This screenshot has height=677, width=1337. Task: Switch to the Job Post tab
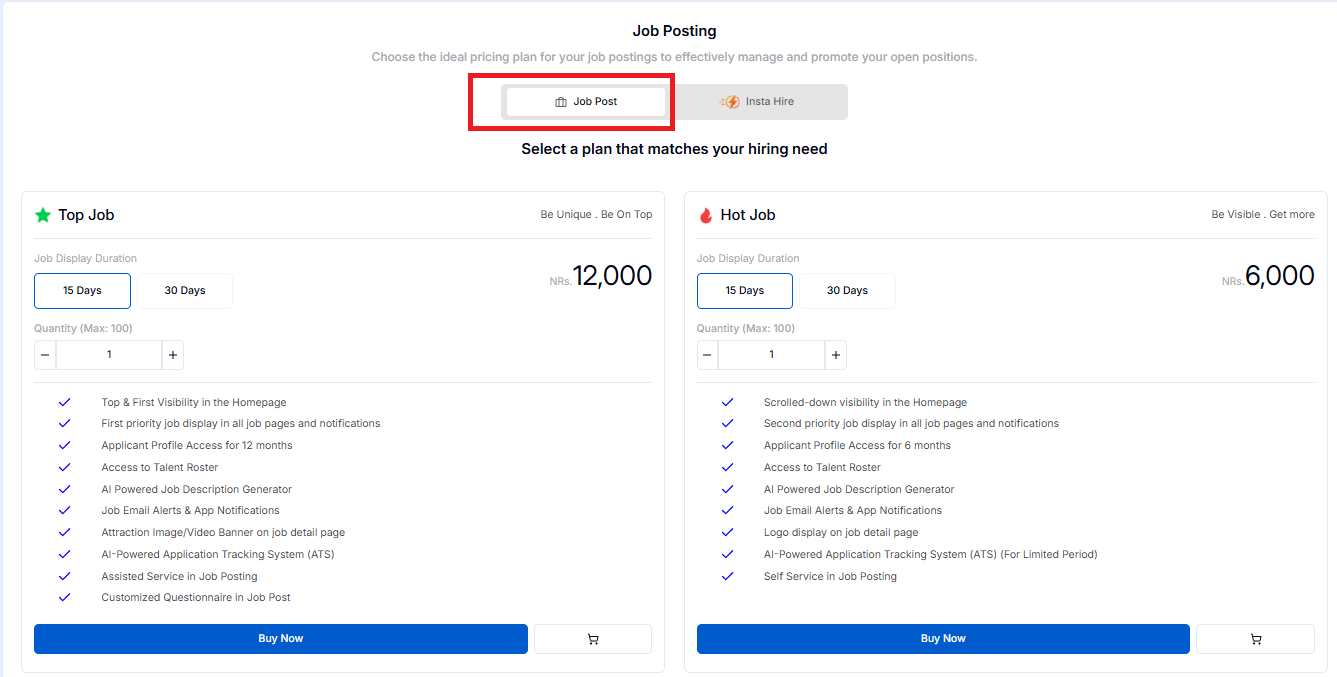586,102
